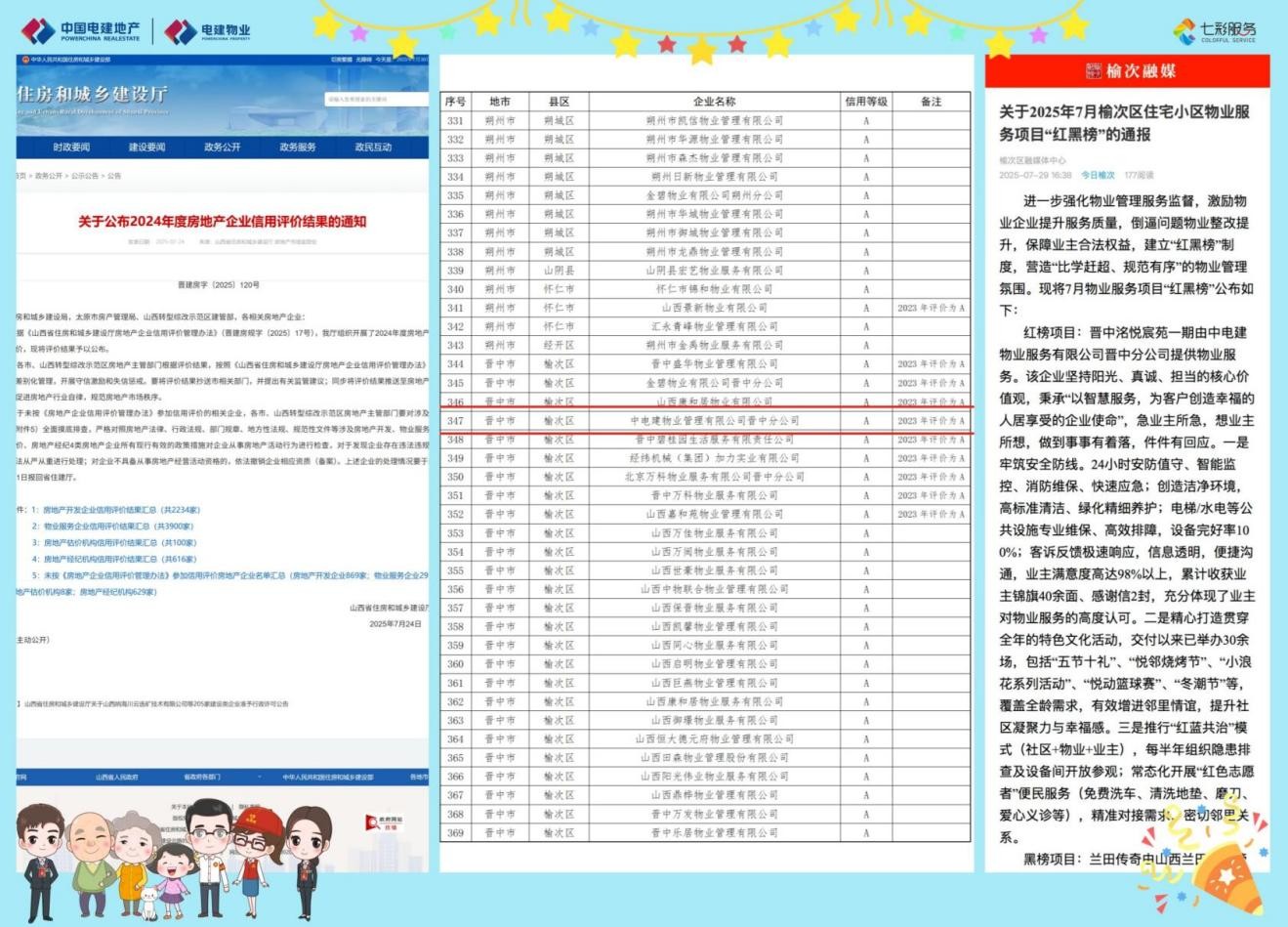Open the 政民互动 navigation tab
The width and height of the screenshot is (1288, 927).
[373, 147]
